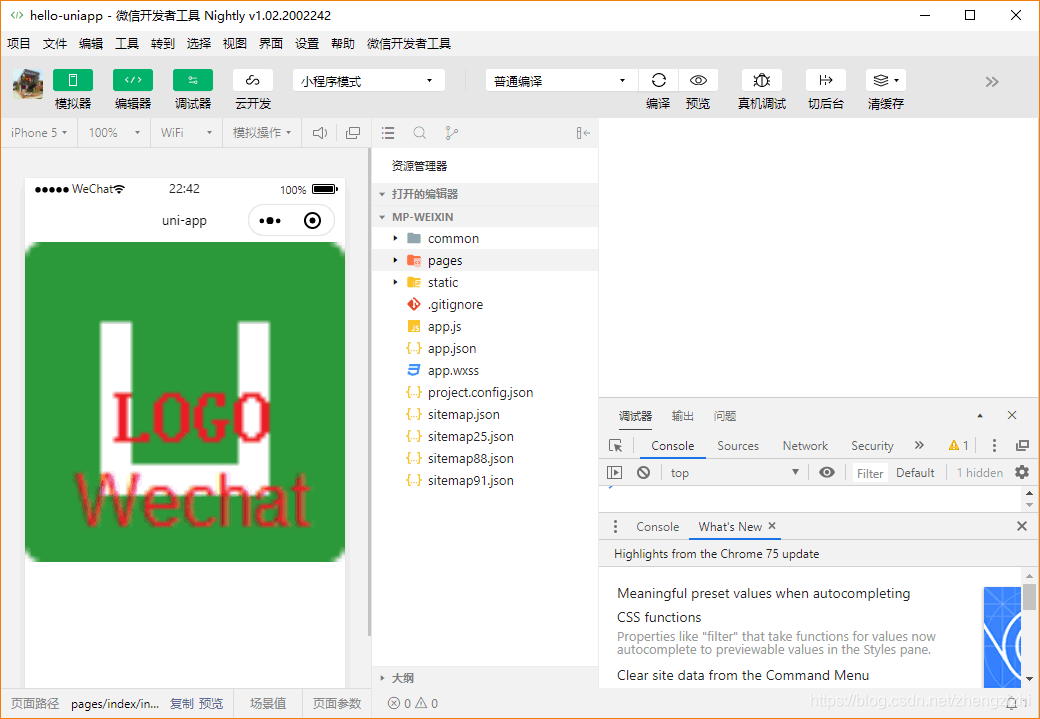Collapse the sidebar panel icon
1040x719 pixels.
[583, 133]
